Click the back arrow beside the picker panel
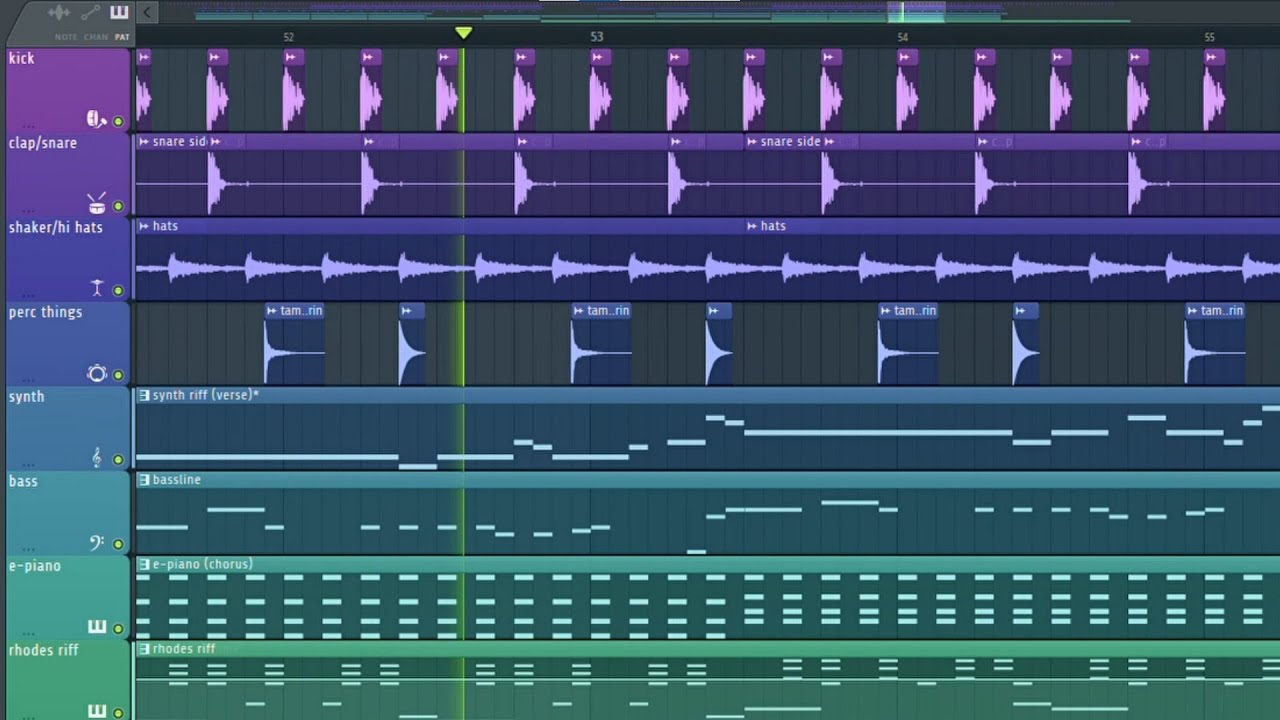Image resolution: width=1280 pixels, height=720 pixels. coord(147,12)
